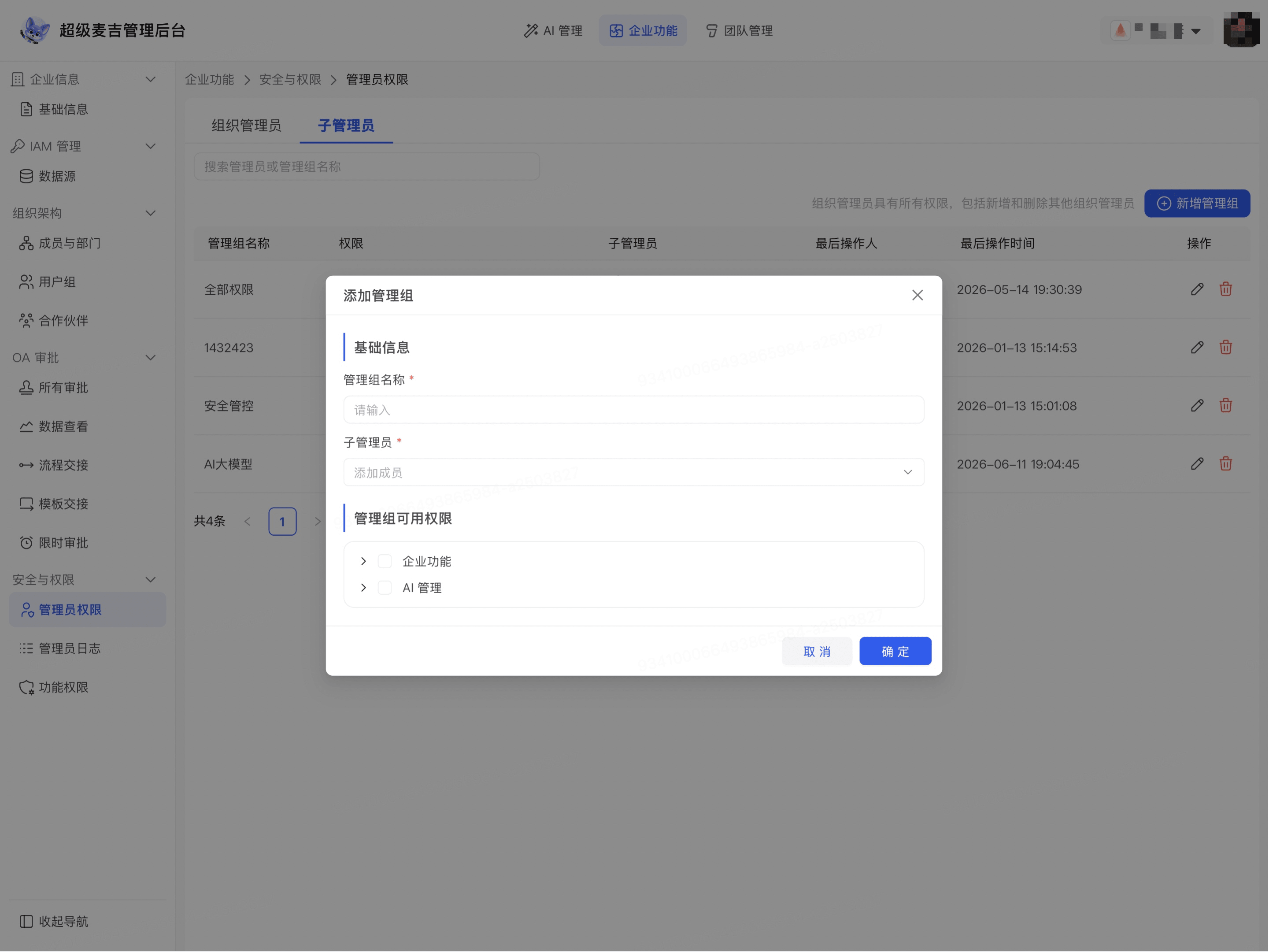
Task: Edit the row dated 2026-01-13 15:01:08
Action: coord(1197,406)
